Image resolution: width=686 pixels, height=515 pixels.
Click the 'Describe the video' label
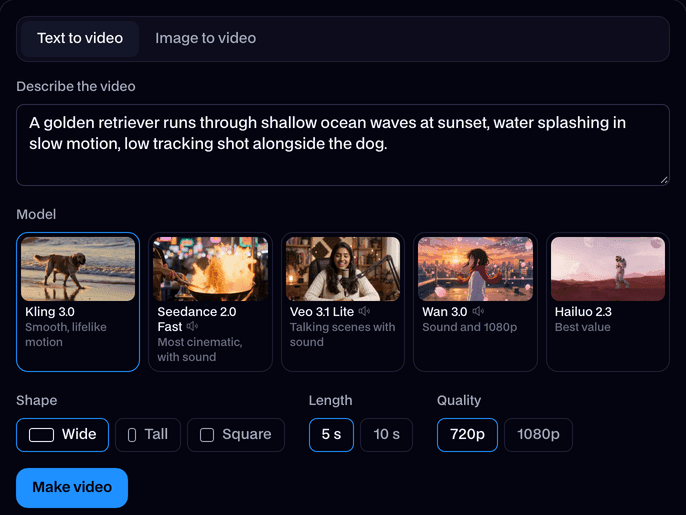[76, 86]
